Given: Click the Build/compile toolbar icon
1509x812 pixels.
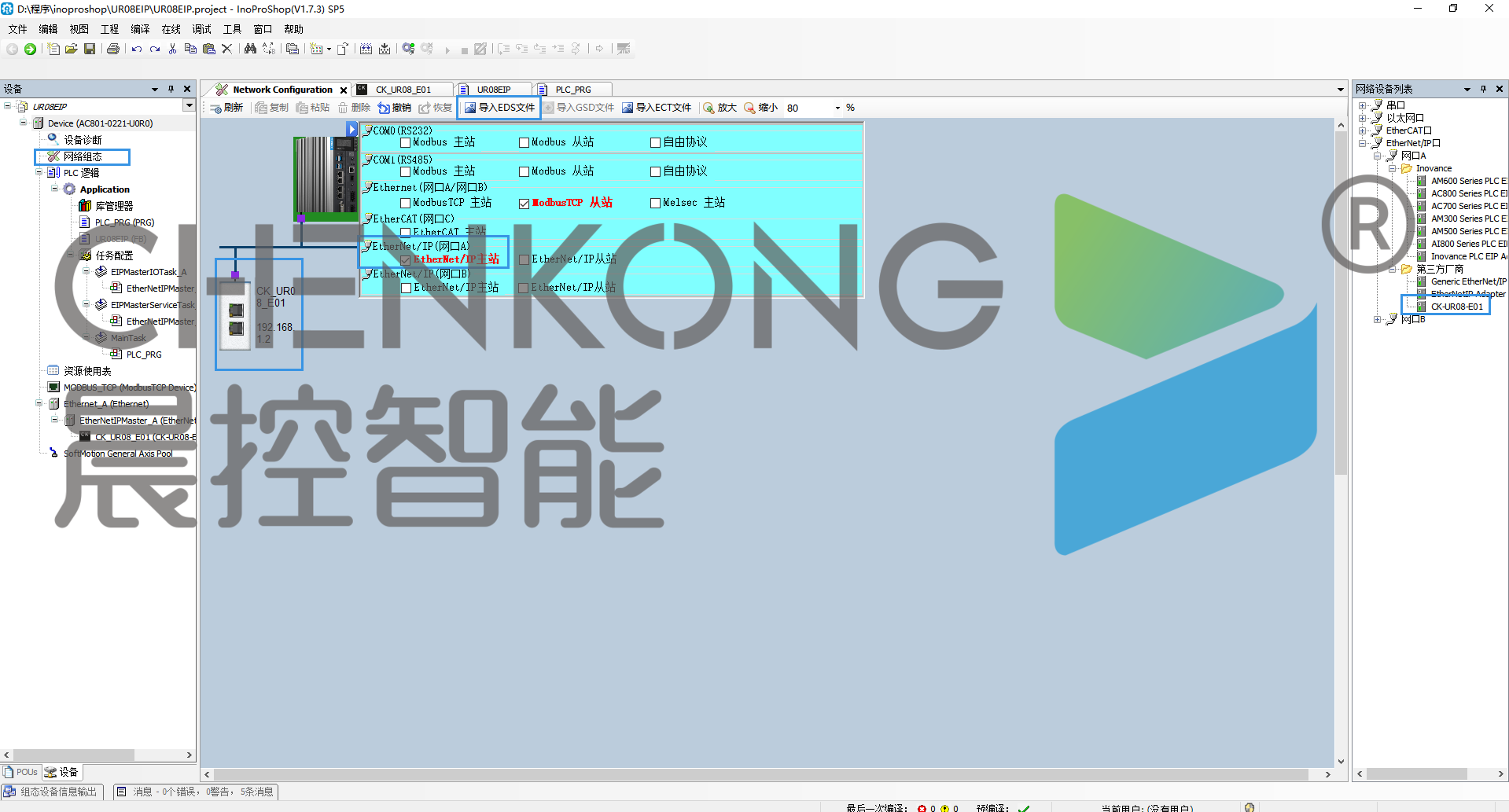Looking at the screenshot, I should point(366,49).
